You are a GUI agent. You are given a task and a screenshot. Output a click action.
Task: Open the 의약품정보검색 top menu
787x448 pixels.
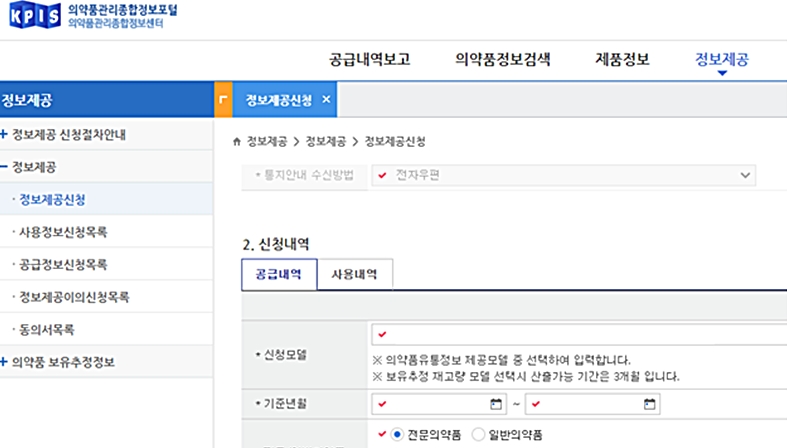[x=502, y=58]
